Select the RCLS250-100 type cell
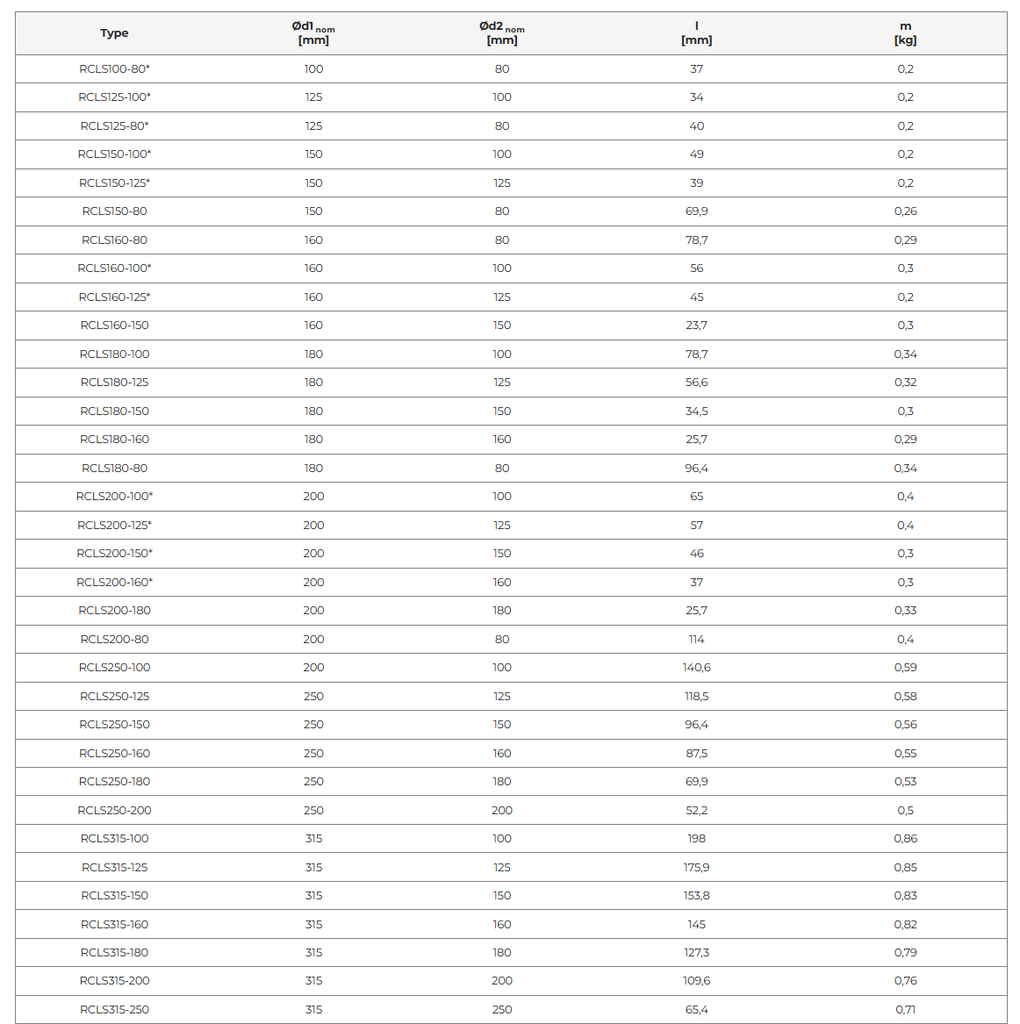Image resolution: width=1020 pixels, height=1024 pixels. tap(114, 667)
